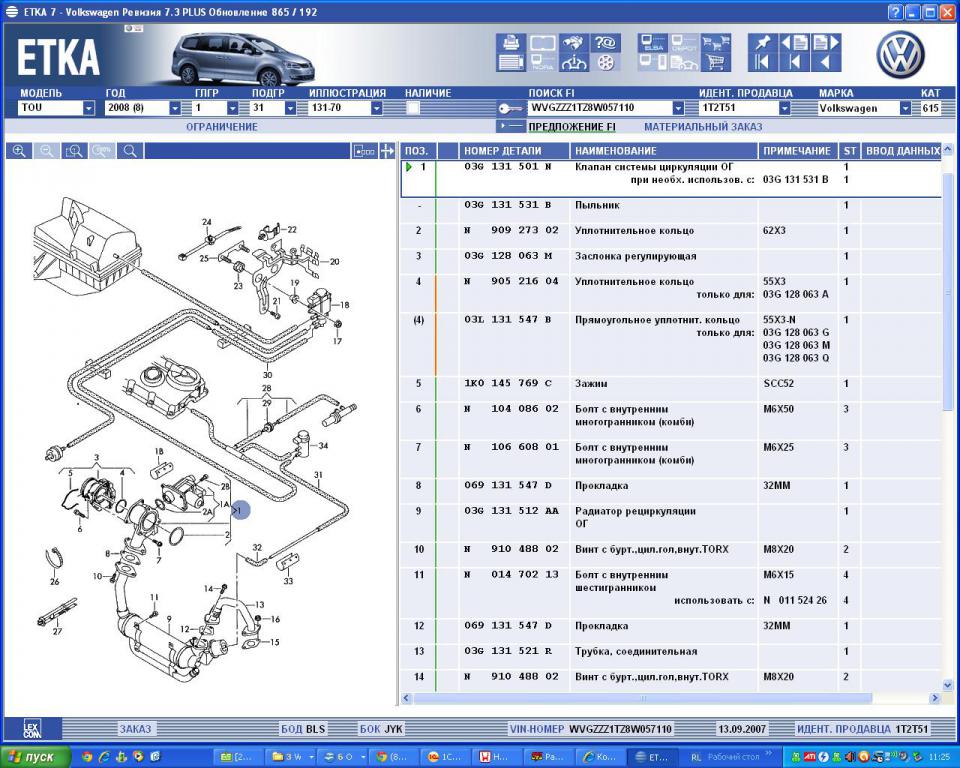This screenshot has width=960, height=768.
Task: Click the info gauge icon
Action: pyautogui.click(x=573, y=62)
